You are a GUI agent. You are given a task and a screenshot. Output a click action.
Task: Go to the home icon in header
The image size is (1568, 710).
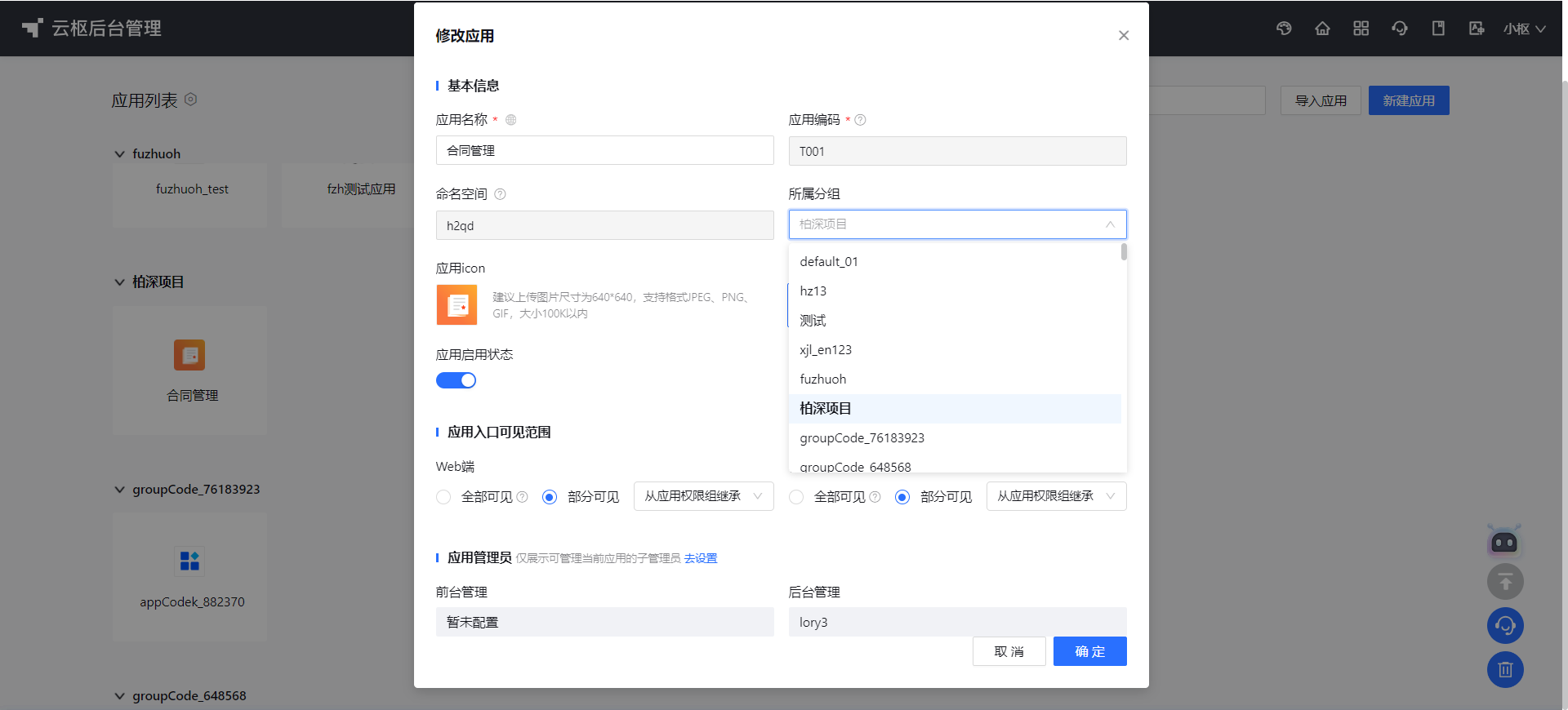[1322, 29]
